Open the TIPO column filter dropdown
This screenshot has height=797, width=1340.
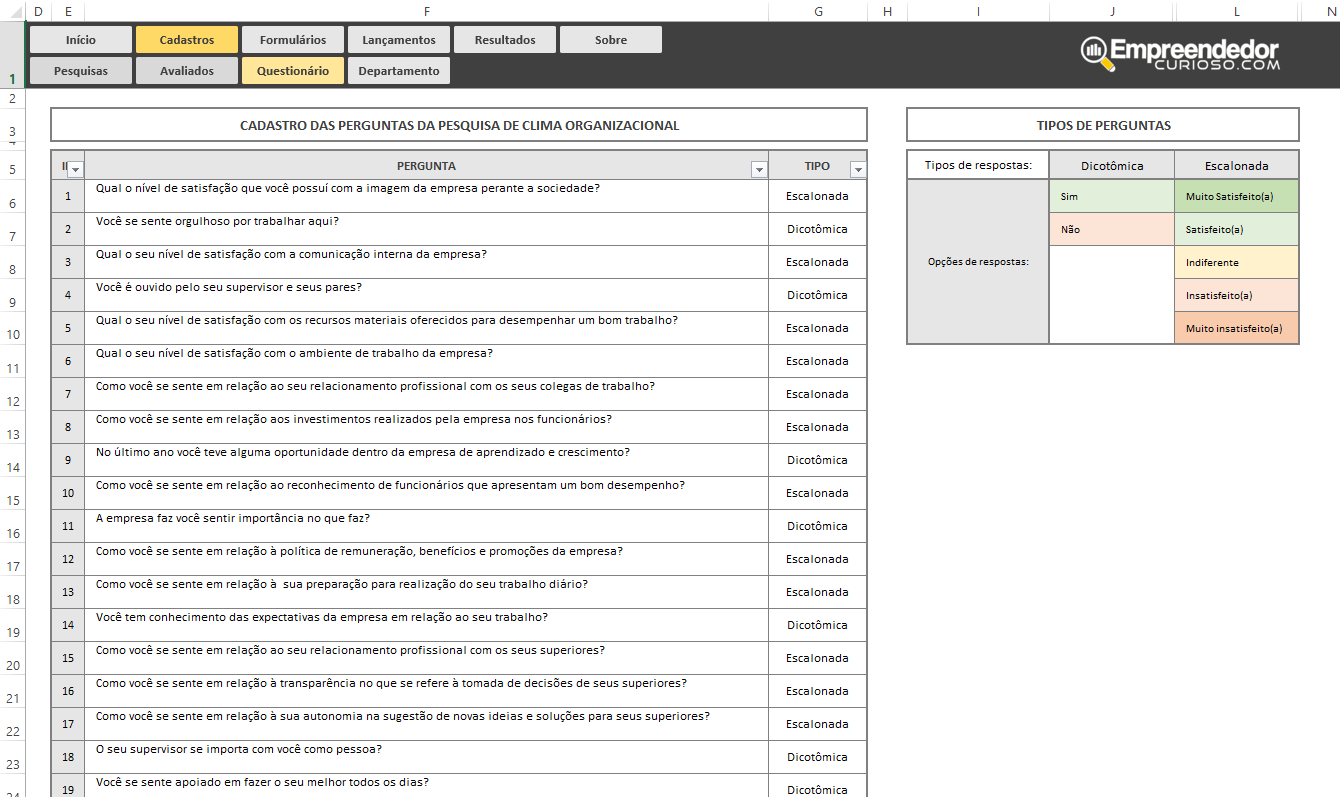click(858, 169)
